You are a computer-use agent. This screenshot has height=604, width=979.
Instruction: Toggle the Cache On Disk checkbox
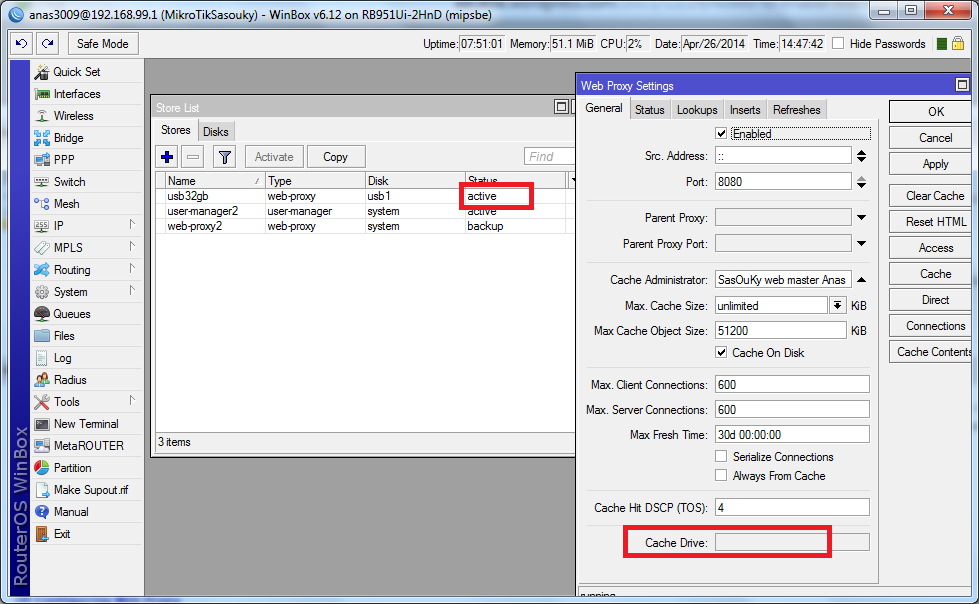click(721, 352)
